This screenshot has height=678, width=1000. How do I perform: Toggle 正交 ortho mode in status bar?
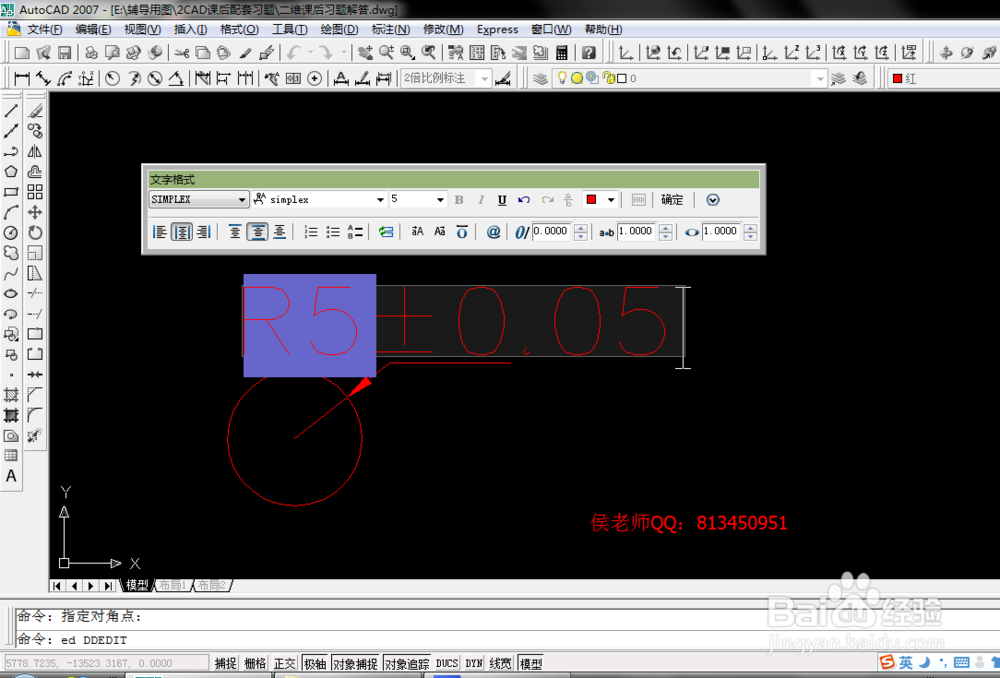285,663
